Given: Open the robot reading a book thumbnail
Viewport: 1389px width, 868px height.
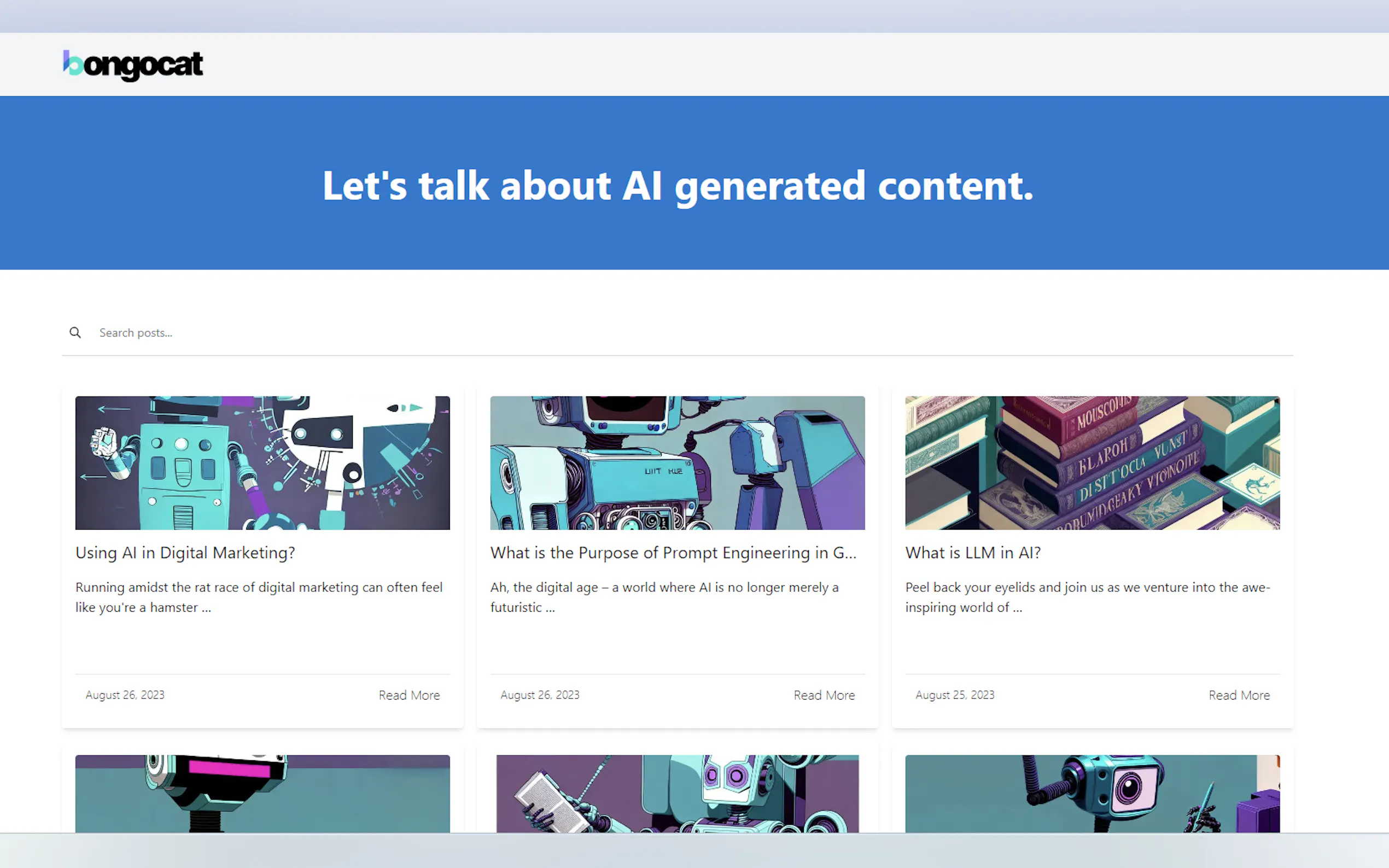Looking at the screenshot, I should (677, 793).
